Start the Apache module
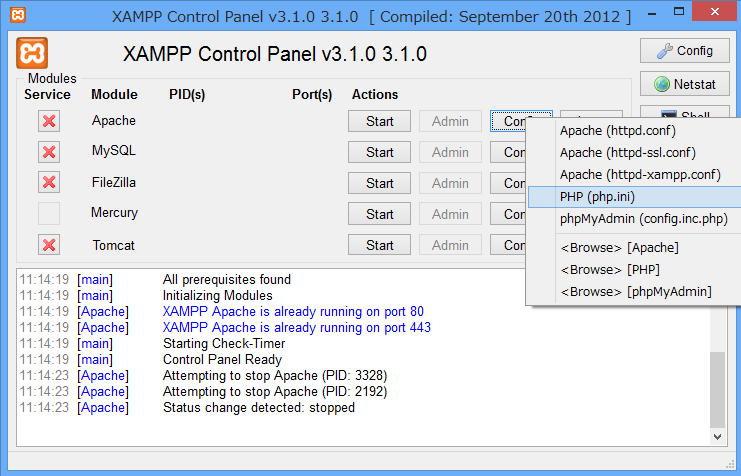The width and height of the screenshot is (741, 476). (379, 121)
